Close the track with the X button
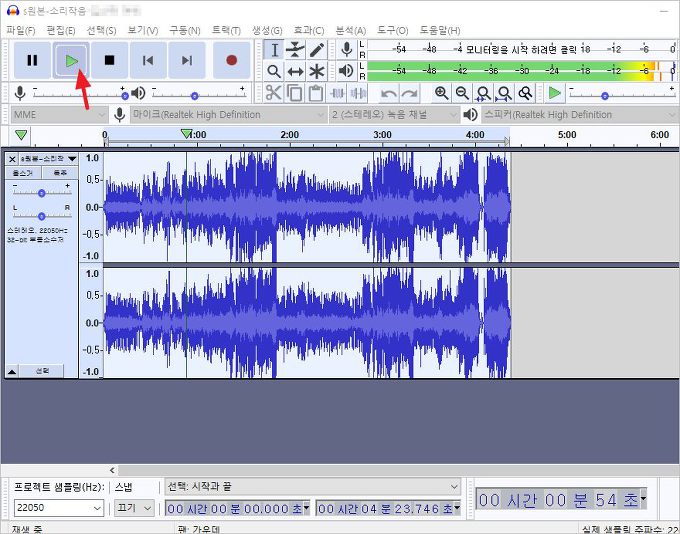 coord(12,159)
